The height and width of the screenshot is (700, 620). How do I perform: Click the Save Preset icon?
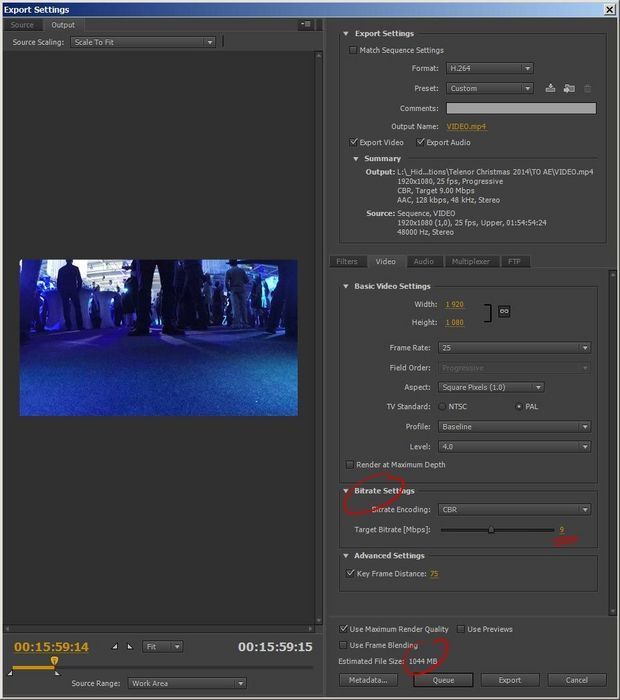pos(550,88)
